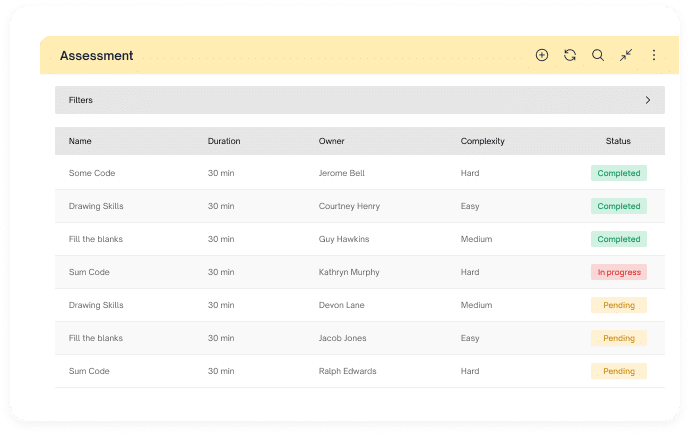Open the Some Code assessment row
This screenshot has width=690, height=435.
point(360,173)
